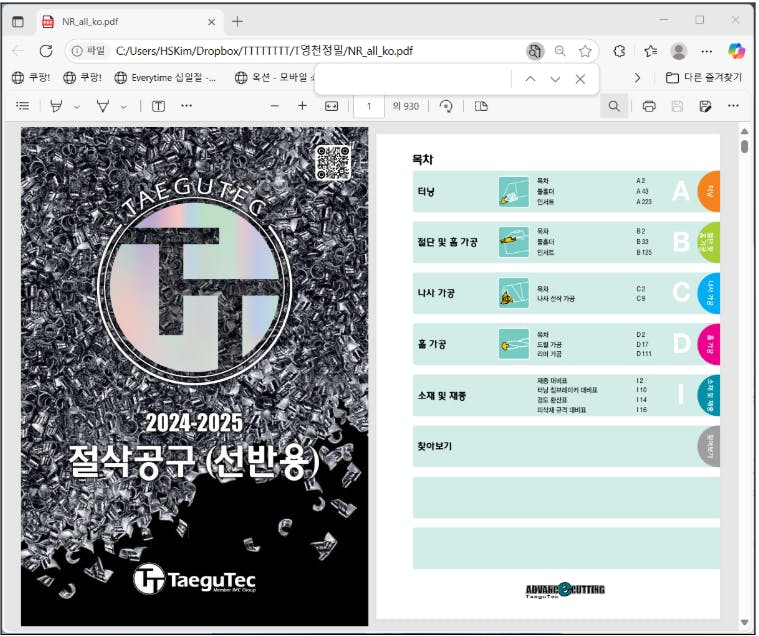The image size is (759, 636).
Task: Reload the current page
Action: pos(46,51)
